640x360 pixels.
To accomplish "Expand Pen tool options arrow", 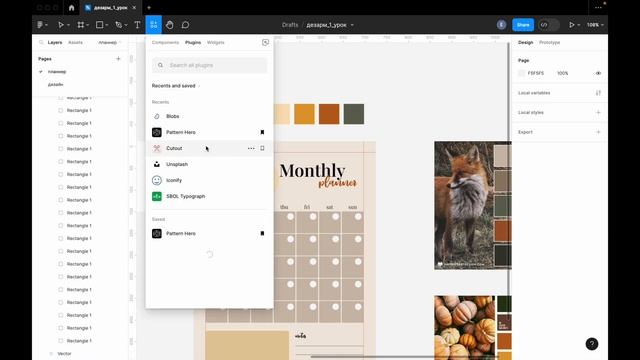I will pos(126,25).
